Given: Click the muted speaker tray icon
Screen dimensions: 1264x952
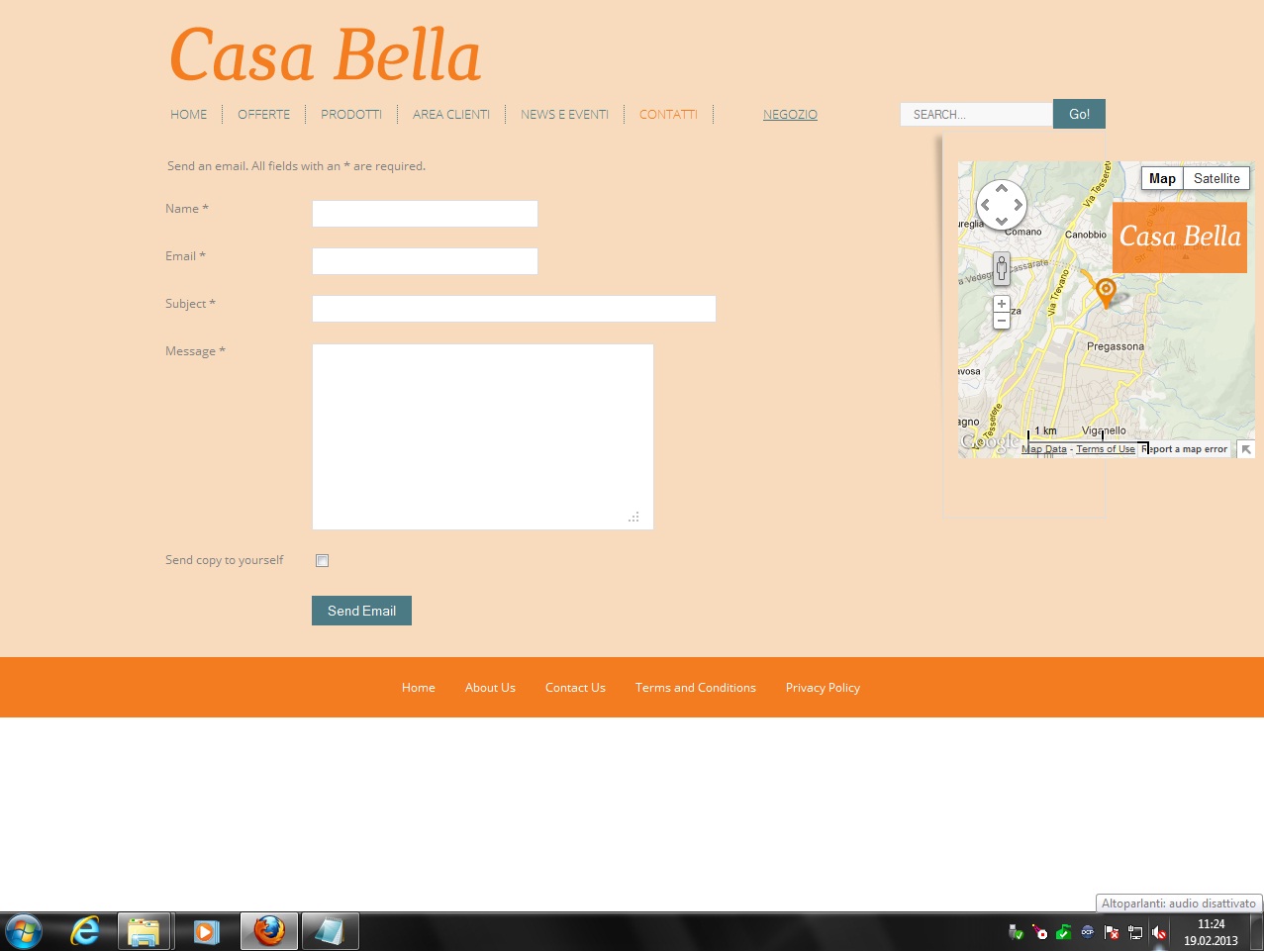Looking at the screenshot, I should coord(1159,932).
